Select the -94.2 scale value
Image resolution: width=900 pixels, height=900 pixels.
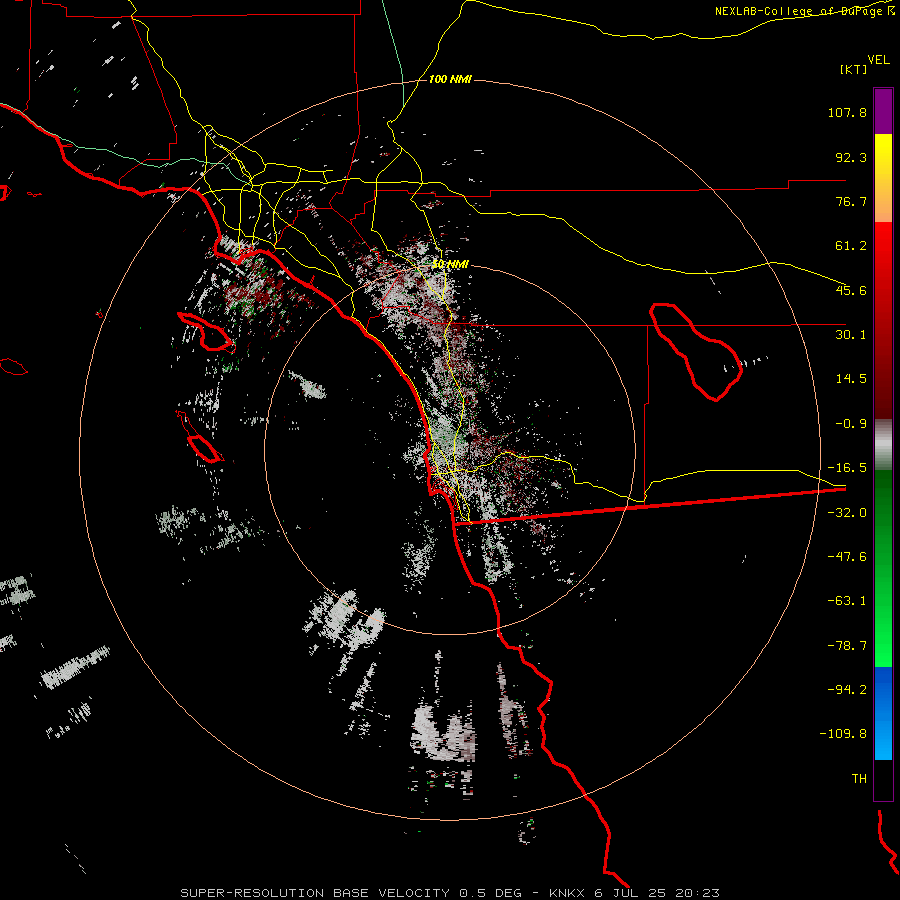(847, 690)
